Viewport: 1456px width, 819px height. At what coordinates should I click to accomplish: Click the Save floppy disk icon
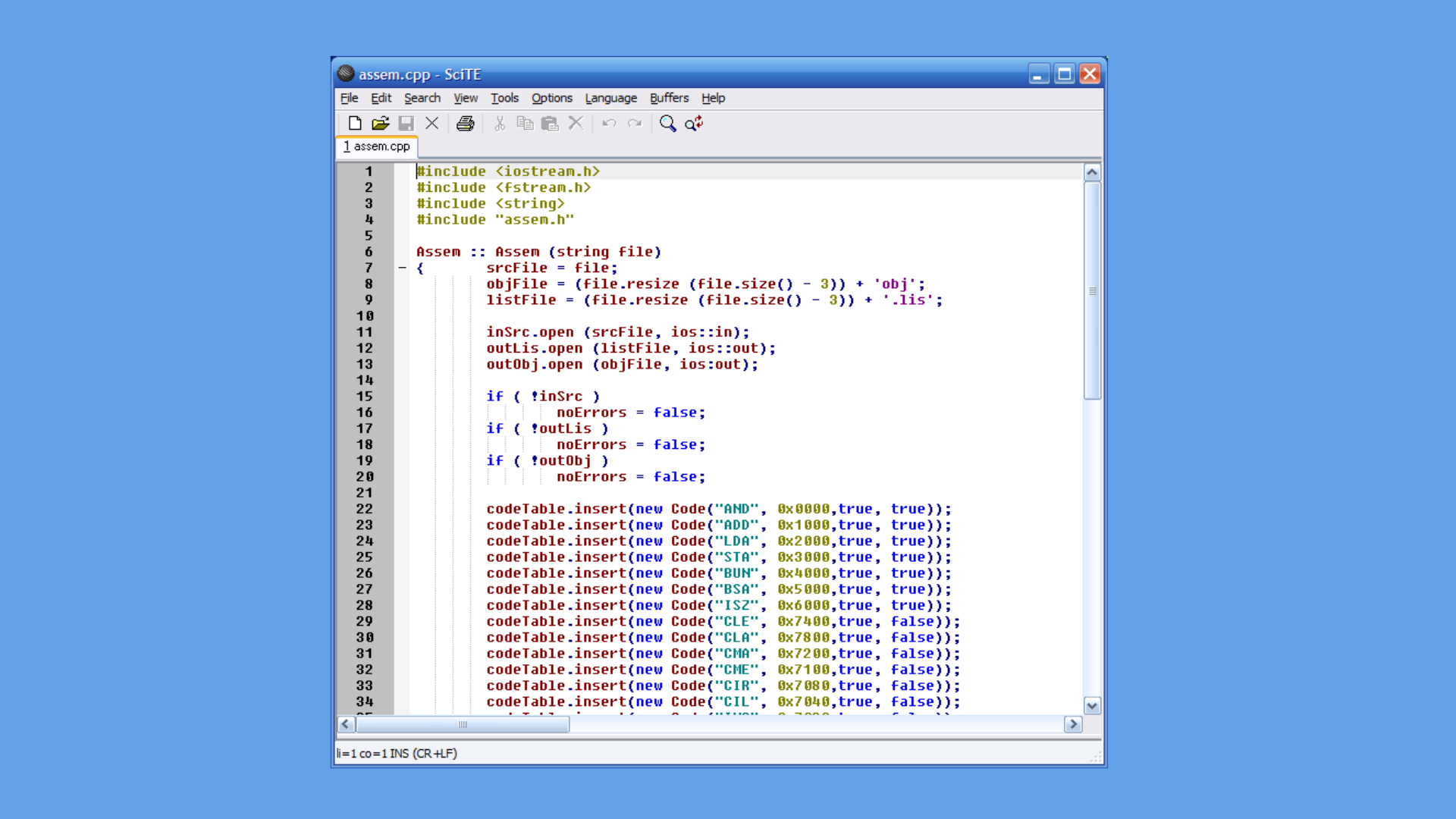click(x=406, y=123)
